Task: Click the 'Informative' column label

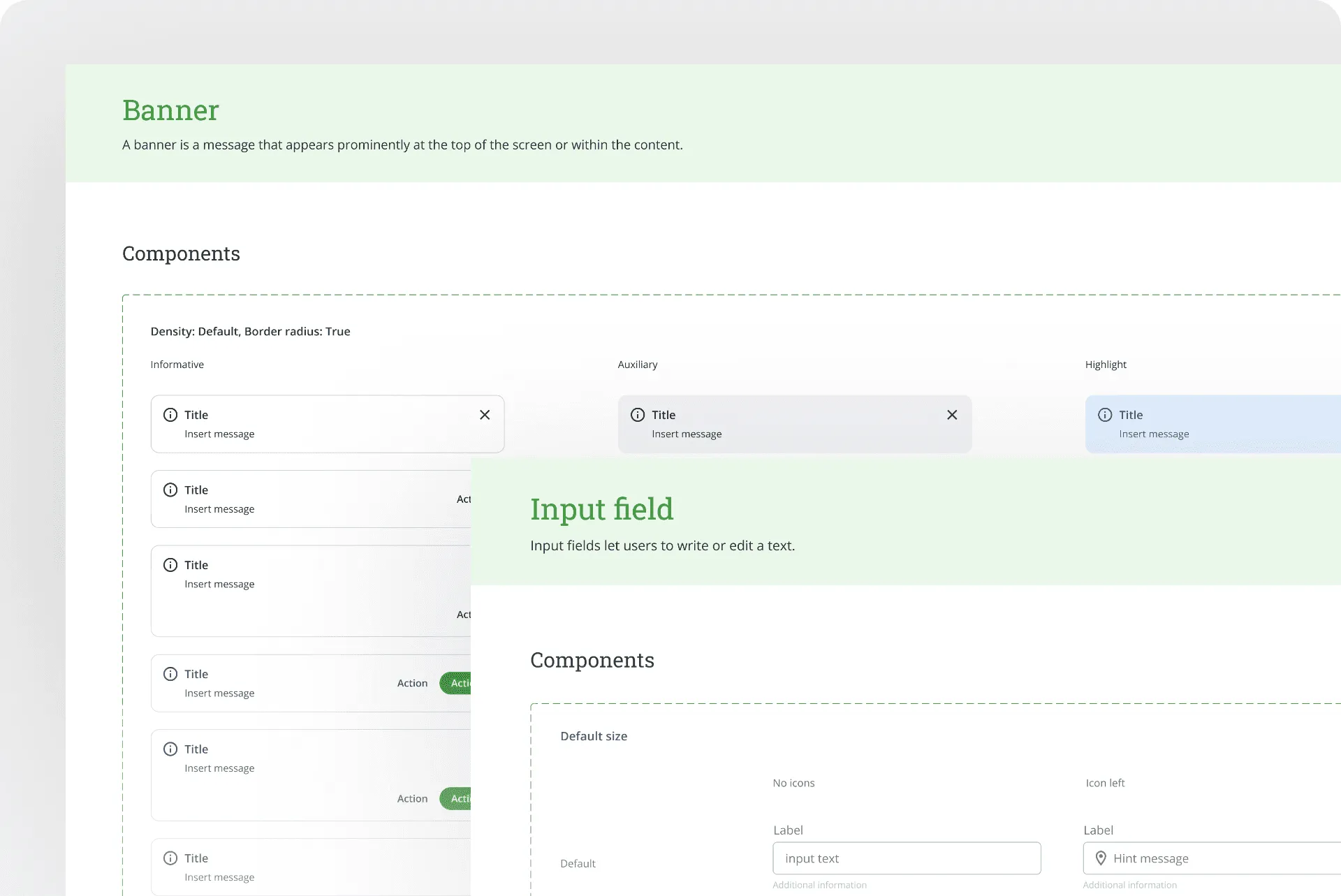Action: tap(177, 365)
